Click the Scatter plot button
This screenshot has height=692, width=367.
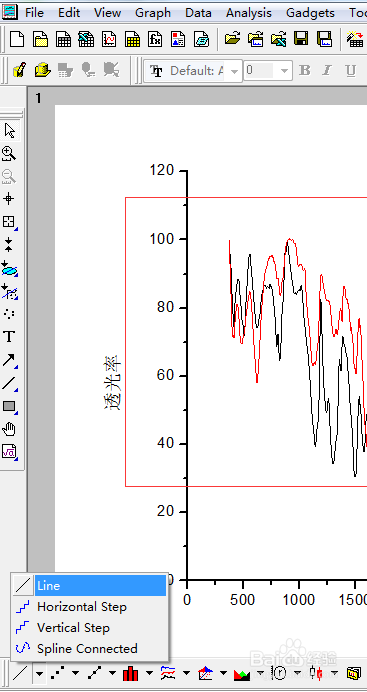coord(57,673)
